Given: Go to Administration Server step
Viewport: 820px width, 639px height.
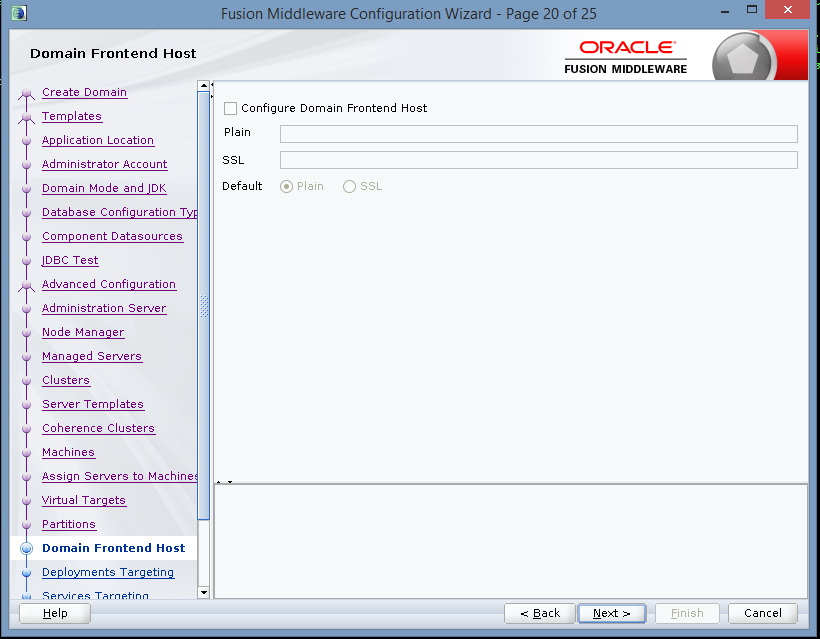Looking at the screenshot, I should 104,309.
